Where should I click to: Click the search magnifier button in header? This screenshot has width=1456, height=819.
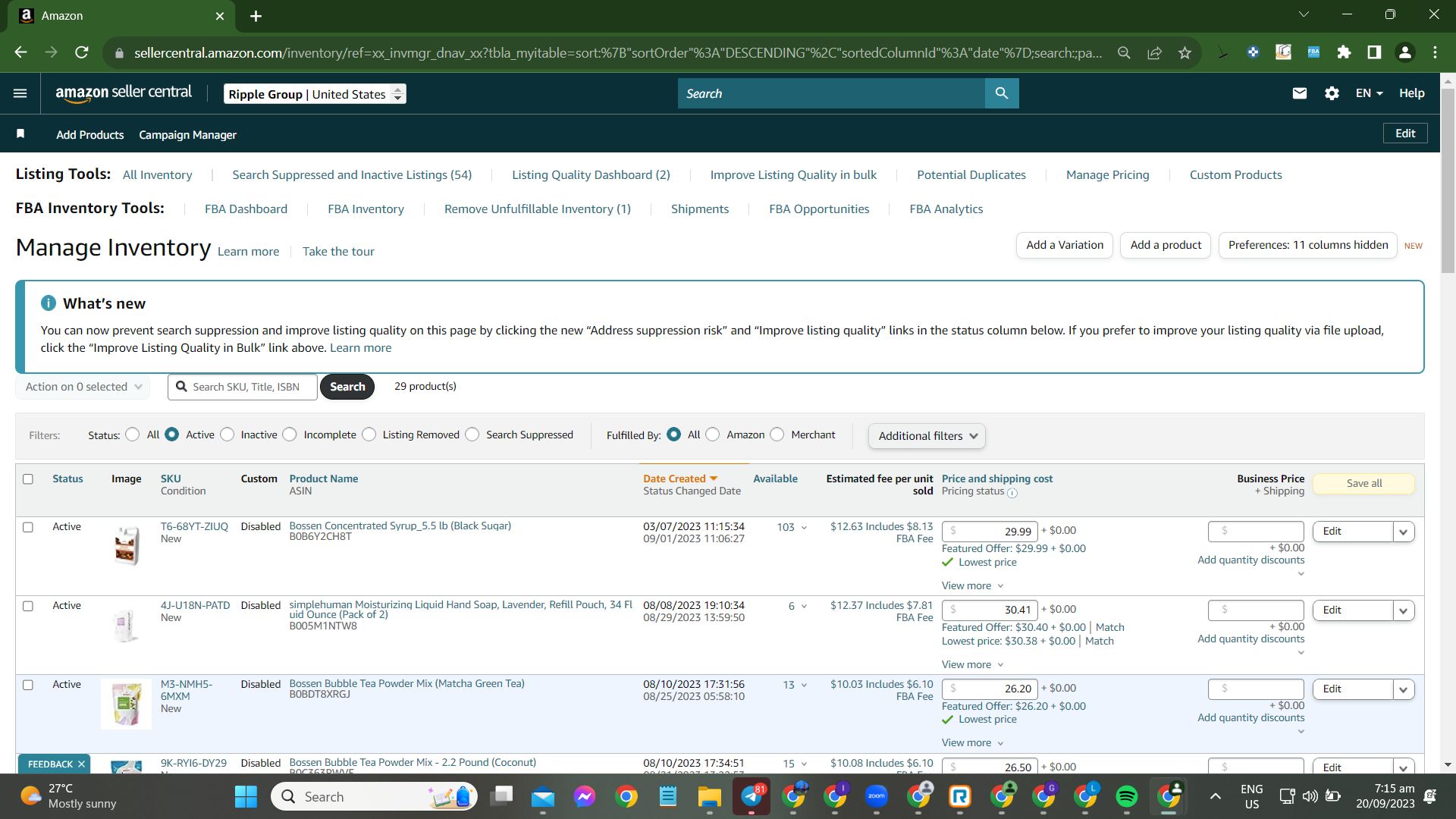click(x=1002, y=93)
